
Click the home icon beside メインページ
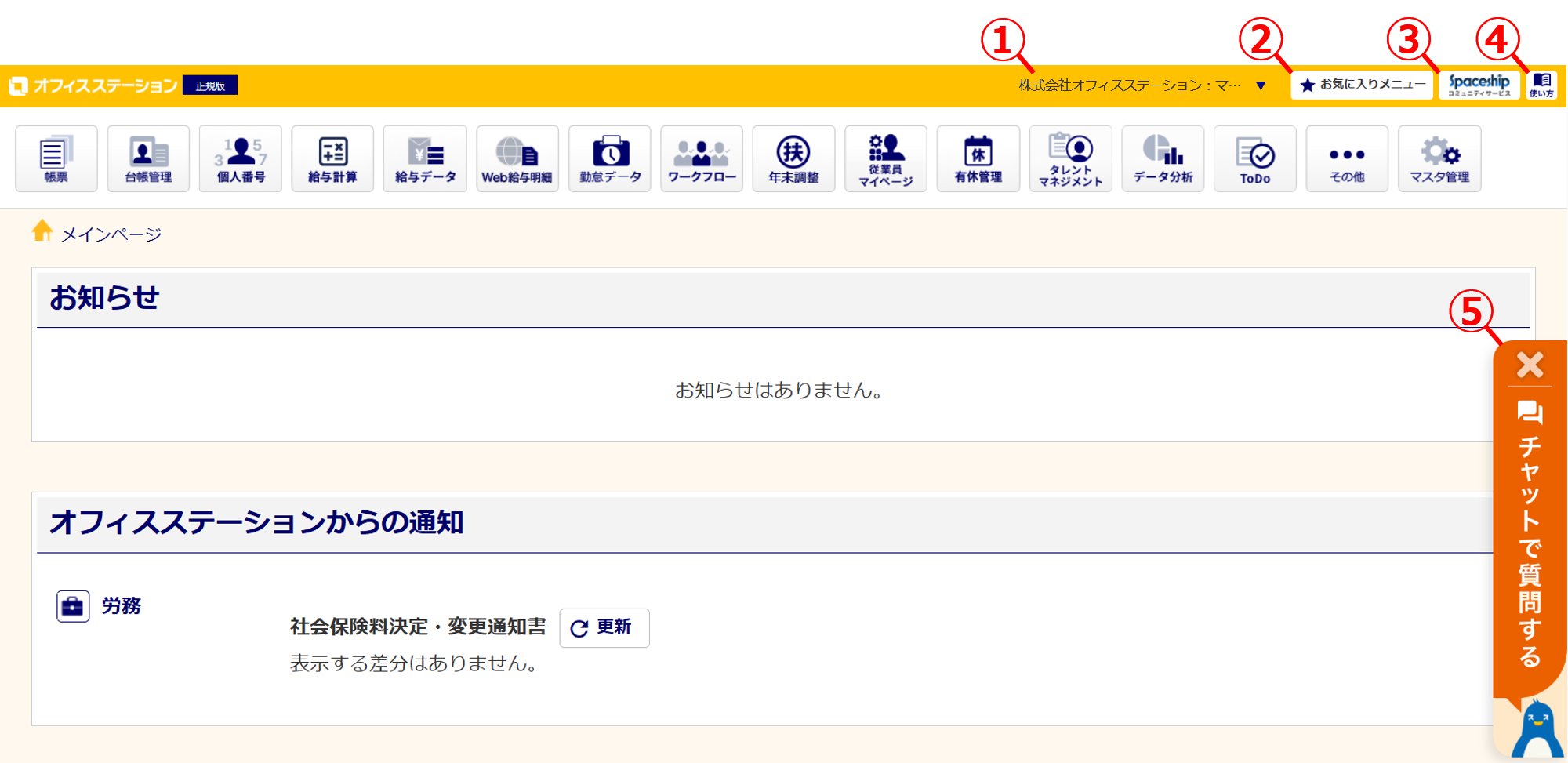pyautogui.click(x=42, y=231)
